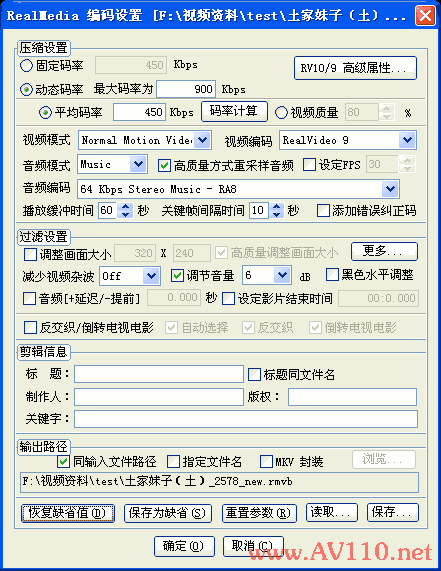The width and height of the screenshot is (441, 571).
Task: Toggle 高质量方式重采样音频 checkbox
Action: point(164,165)
